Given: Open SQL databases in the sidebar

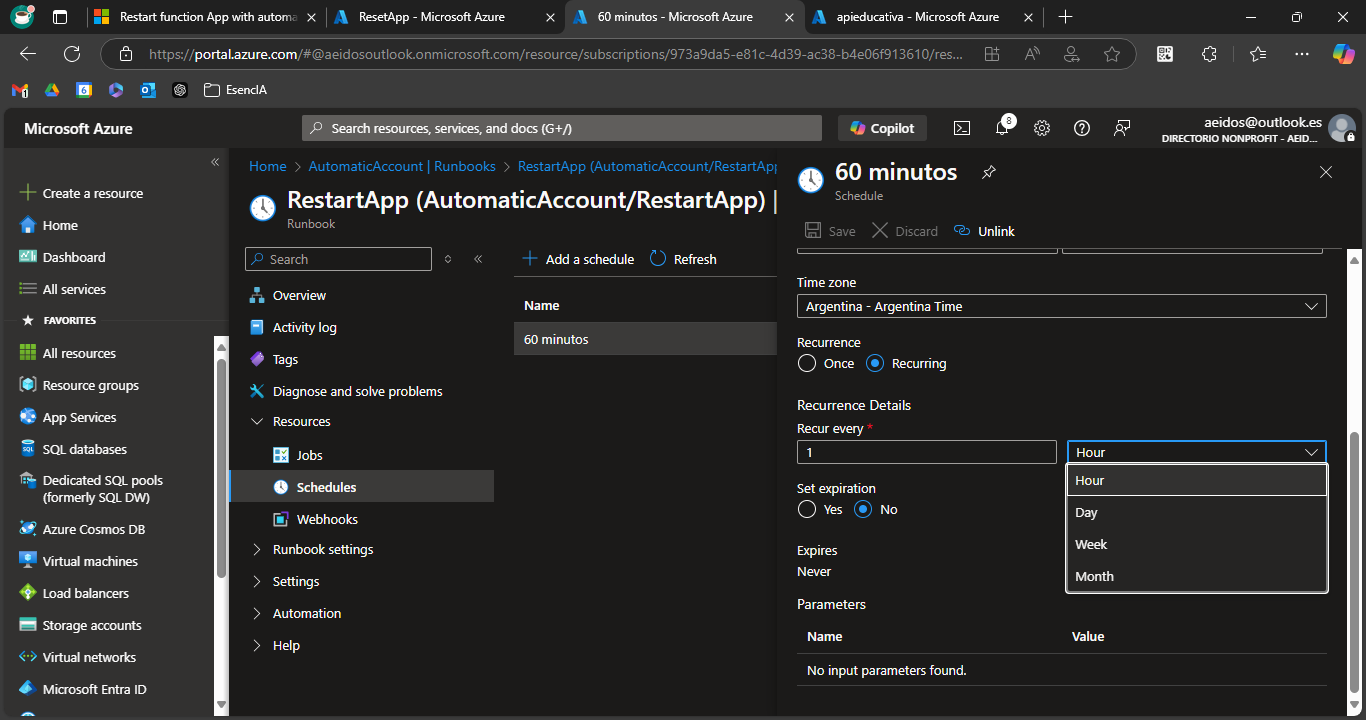Looking at the screenshot, I should tap(84, 449).
